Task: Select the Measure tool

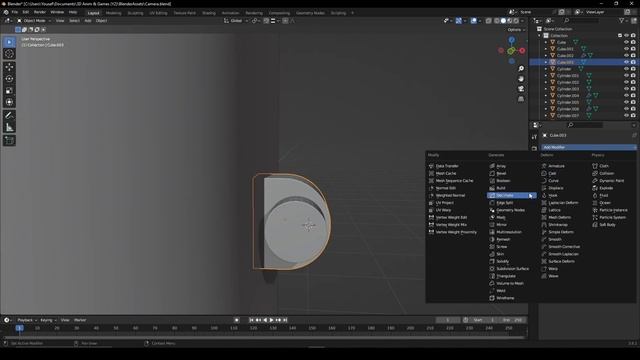Action: [x=9, y=127]
